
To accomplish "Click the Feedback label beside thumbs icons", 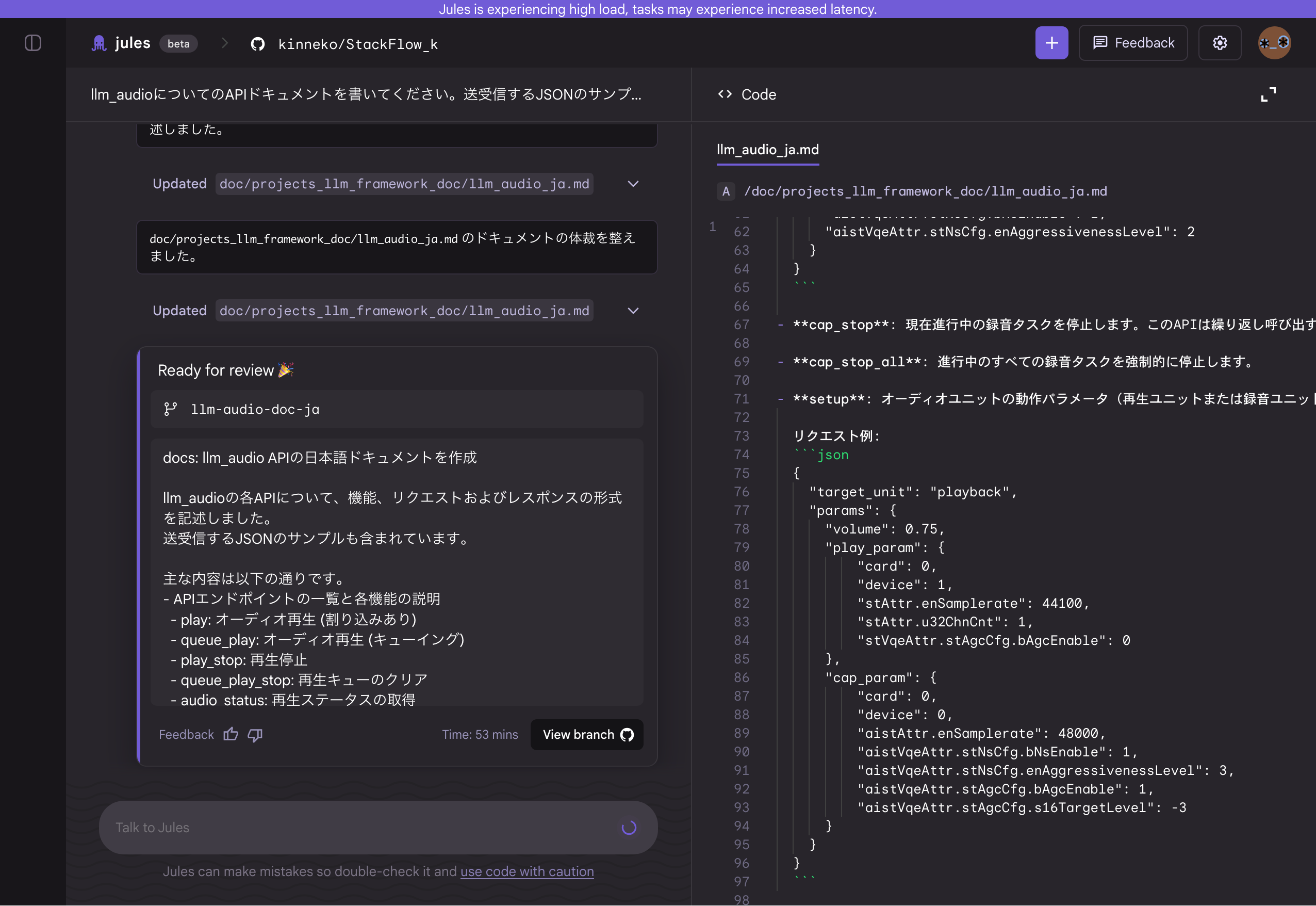I will click(x=186, y=735).
